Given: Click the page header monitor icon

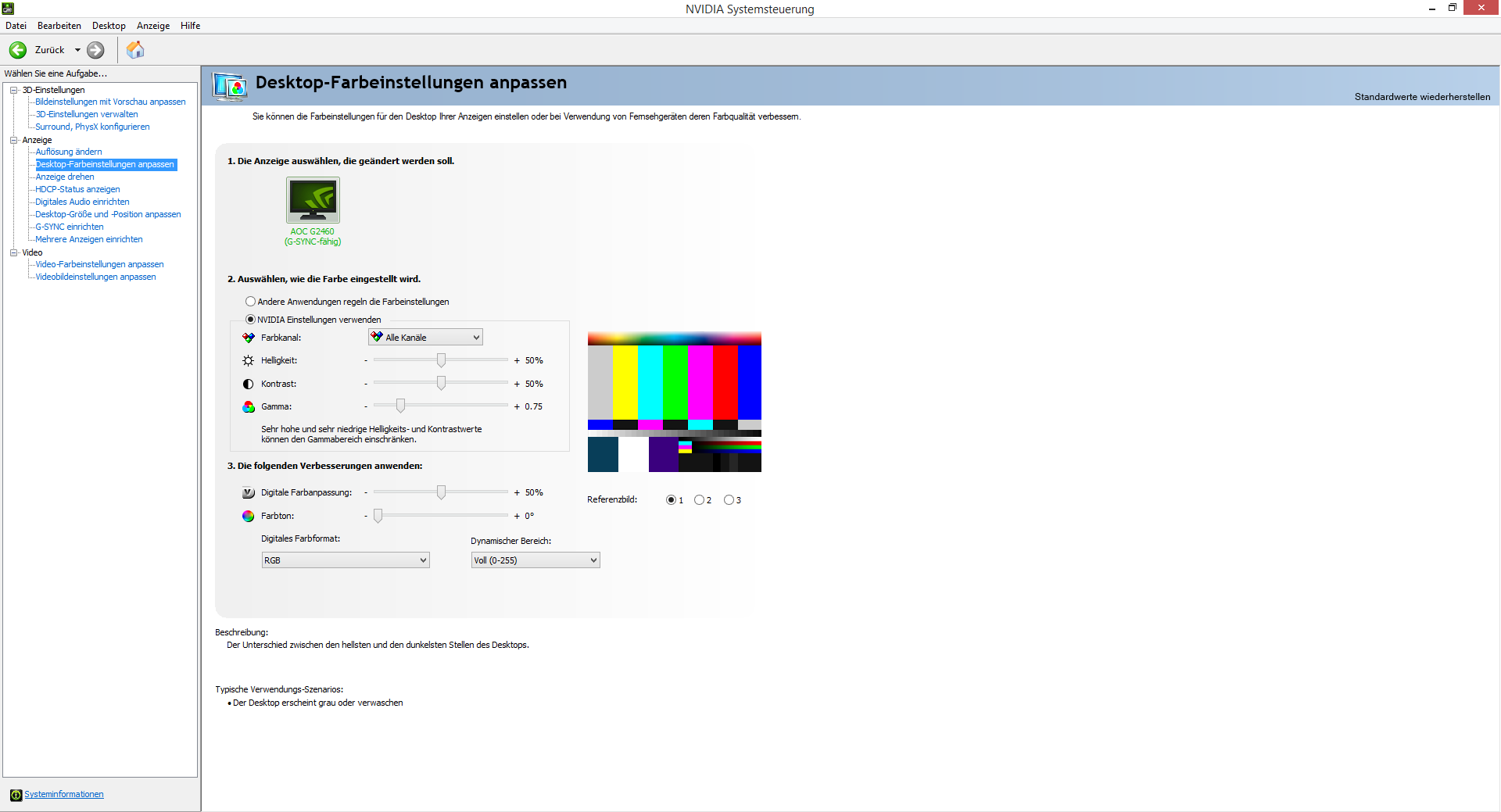Looking at the screenshot, I should (230, 86).
